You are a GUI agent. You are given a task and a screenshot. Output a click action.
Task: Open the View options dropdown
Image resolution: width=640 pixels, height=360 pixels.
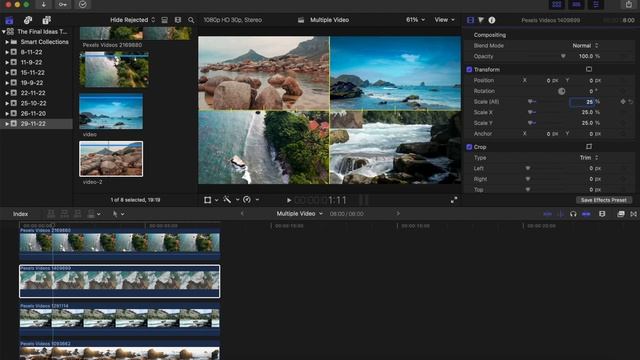coord(444,20)
